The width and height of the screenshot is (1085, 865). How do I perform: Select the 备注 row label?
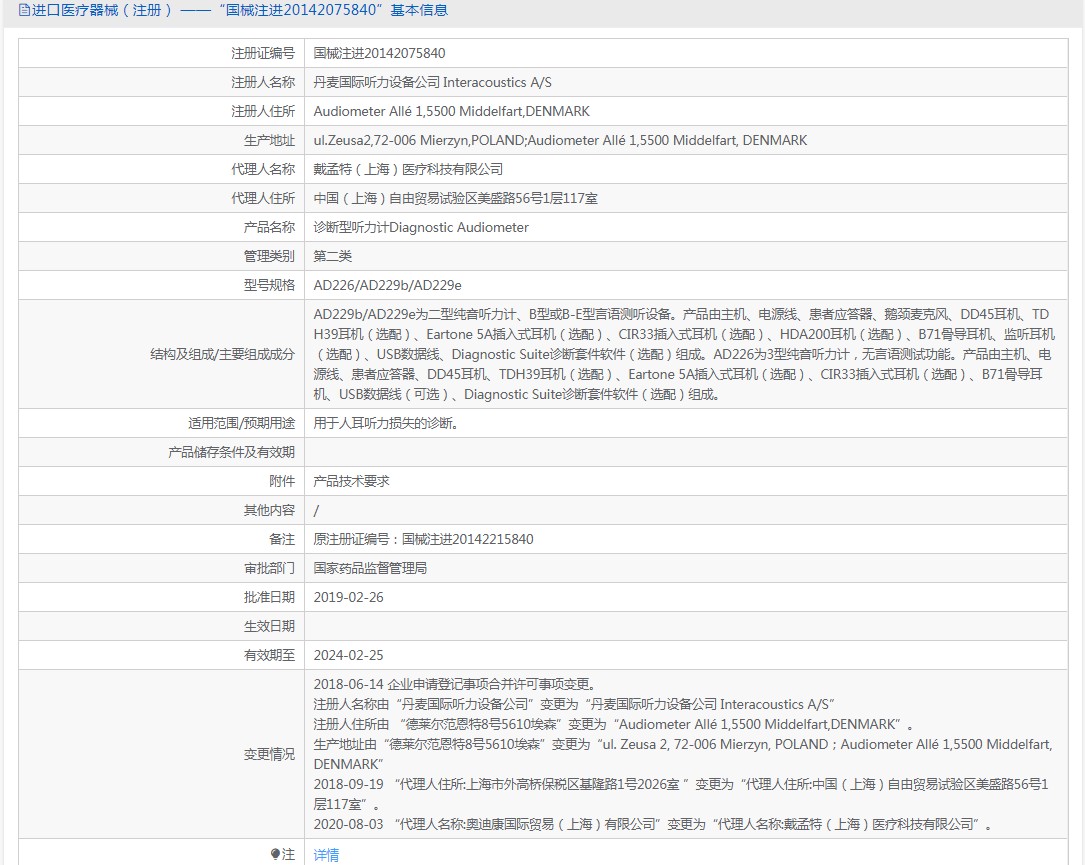pos(282,539)
